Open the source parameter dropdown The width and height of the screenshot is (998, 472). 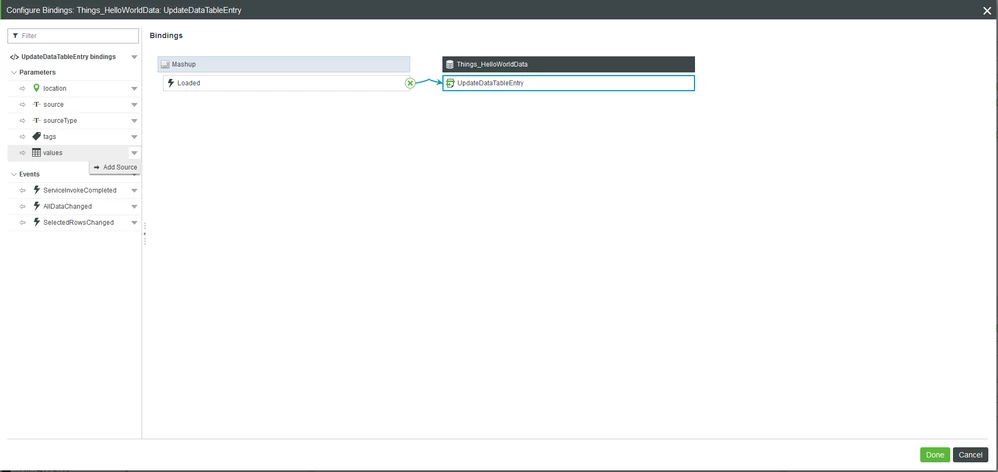[x=134, y=104]
